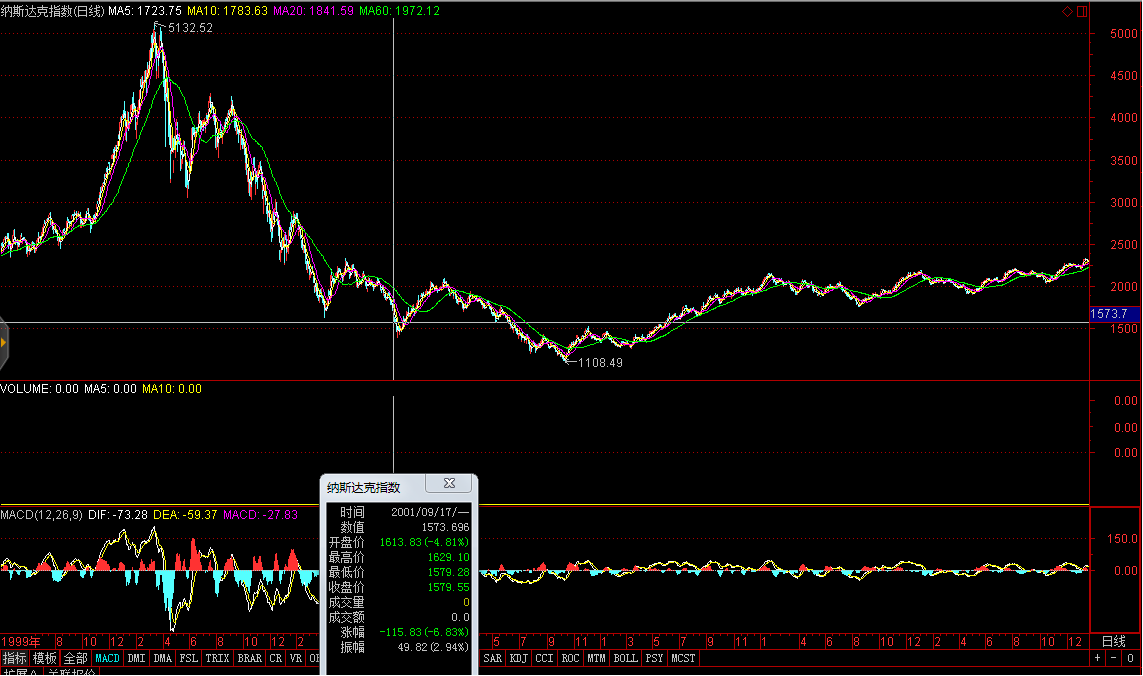
Task: Switch to the MTM indicator
Action: coord(596,658)
